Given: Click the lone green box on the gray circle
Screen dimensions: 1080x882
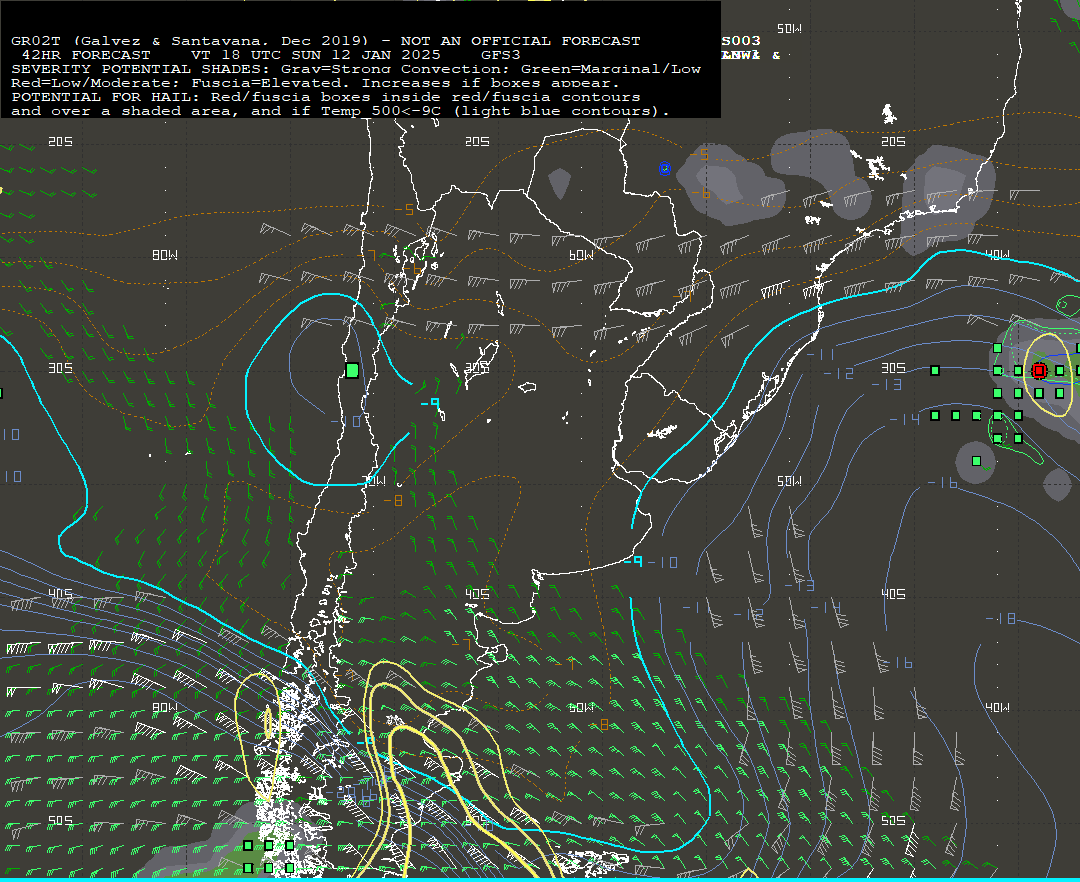Looking at the screenshot, I should pos(976,461).
